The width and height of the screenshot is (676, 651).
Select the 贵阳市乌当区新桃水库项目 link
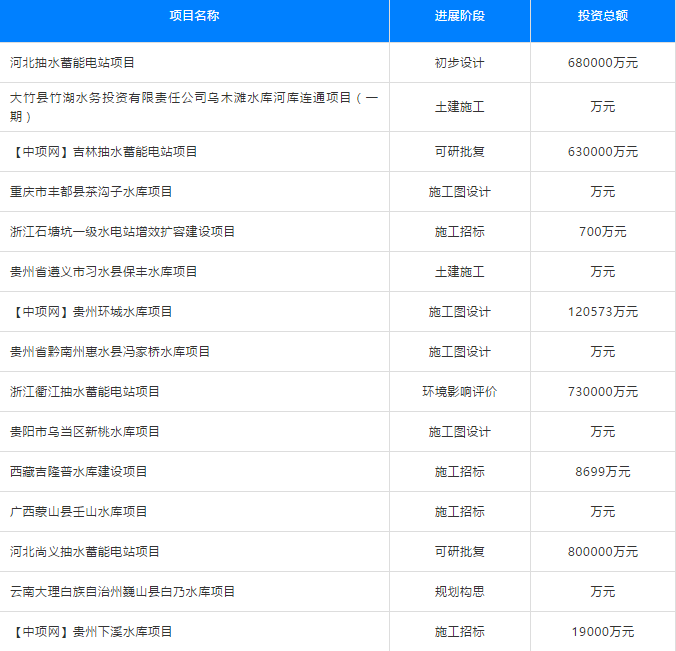click(x=85, y=432)
